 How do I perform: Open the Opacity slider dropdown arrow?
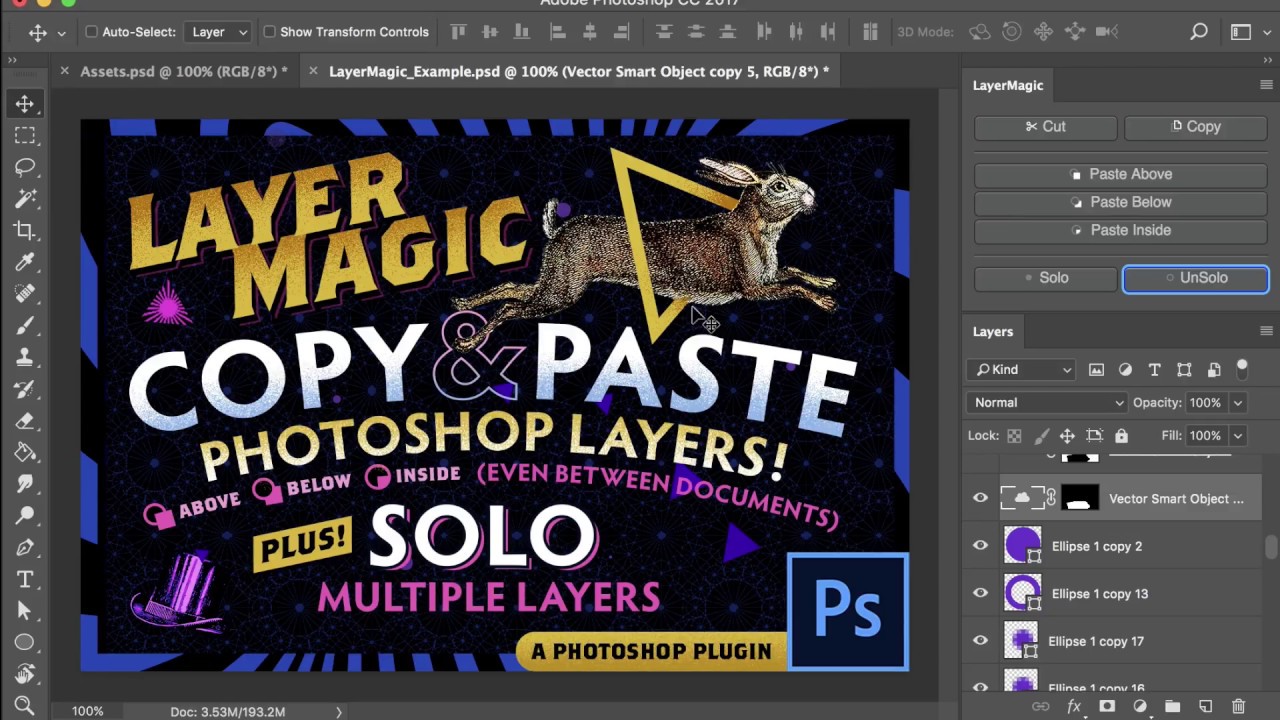point(1238,403)
